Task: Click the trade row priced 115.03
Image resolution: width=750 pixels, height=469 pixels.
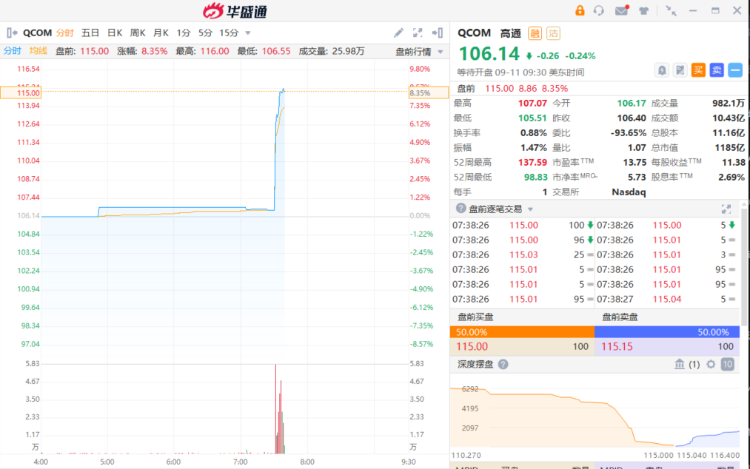Action: click(x=523, y=255)
